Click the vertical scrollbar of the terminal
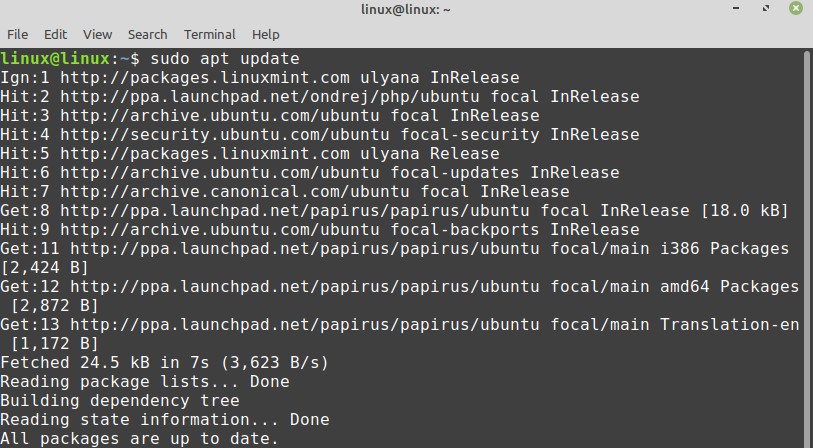Viewport: 813px width, 448px height. click(807, 250)
